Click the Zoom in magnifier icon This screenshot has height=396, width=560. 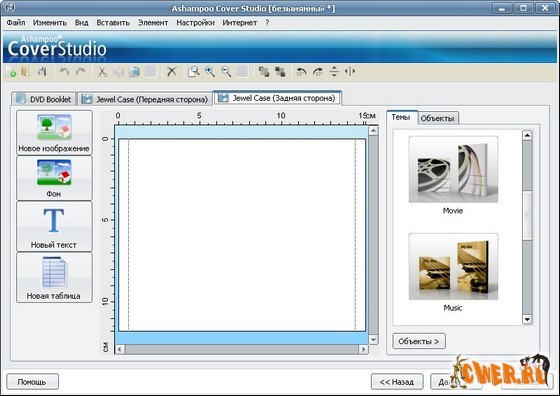click(x=210, y=72)
